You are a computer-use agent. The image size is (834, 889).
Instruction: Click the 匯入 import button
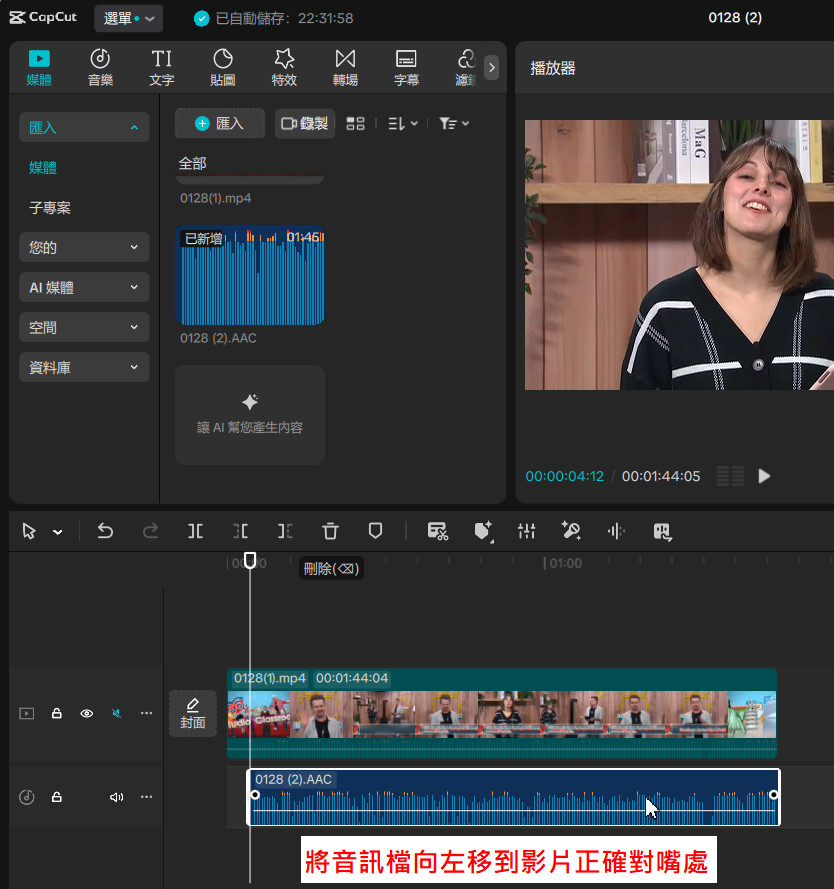(220, 123)
